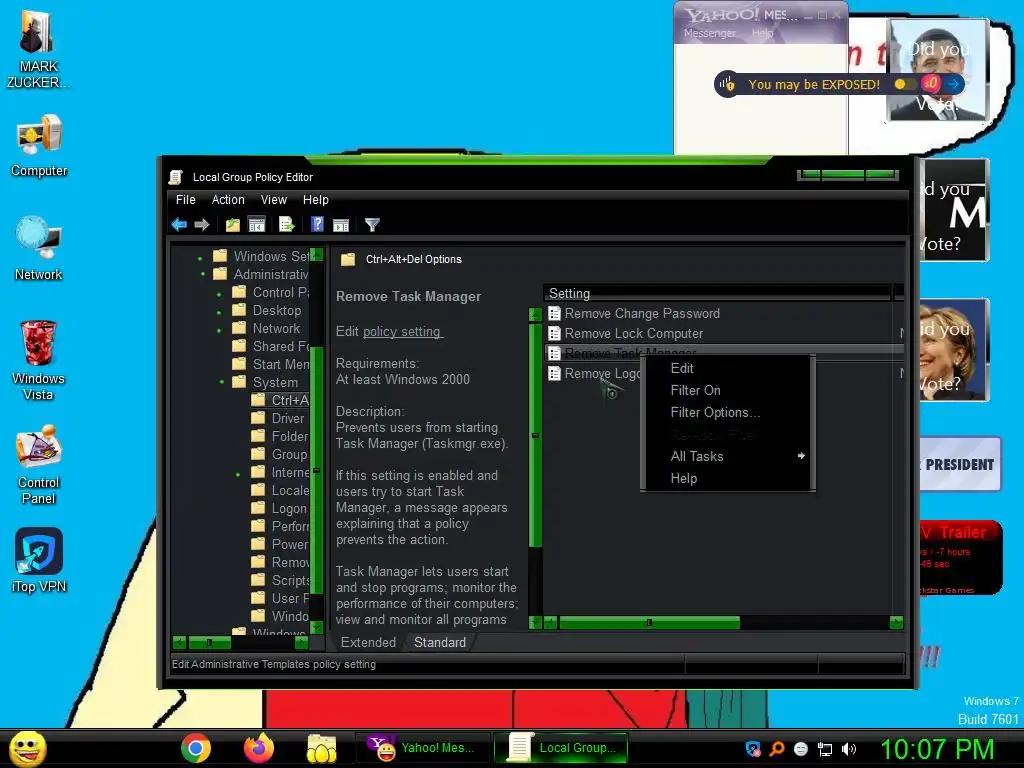Switch to the Standard tab
The height and width of the screenshot is (768, 1024).
click(x=440, y=642)
